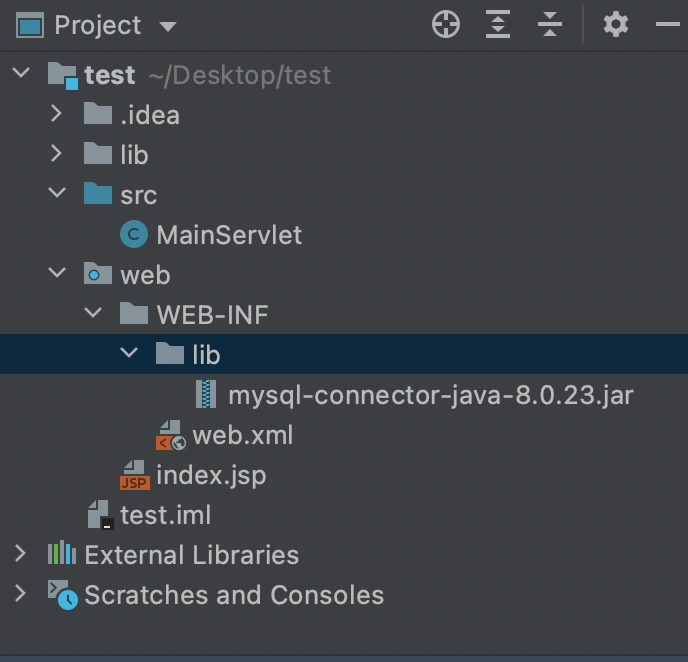The height and width of the screenshot is (662, 688).
Task: Click the Collapse All toolbar icon
Action: point(550,24)
